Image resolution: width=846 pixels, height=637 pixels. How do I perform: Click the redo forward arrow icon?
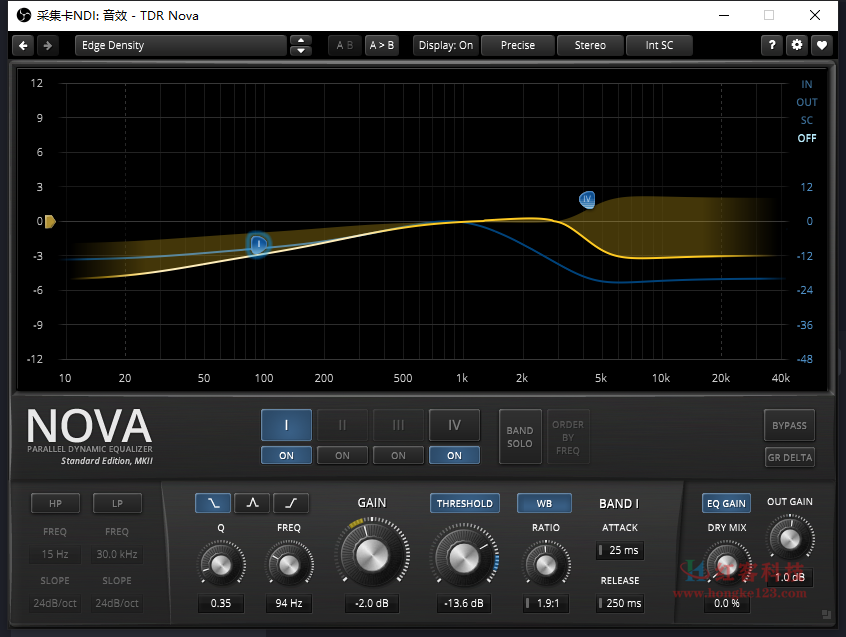[x=48, y=45]
